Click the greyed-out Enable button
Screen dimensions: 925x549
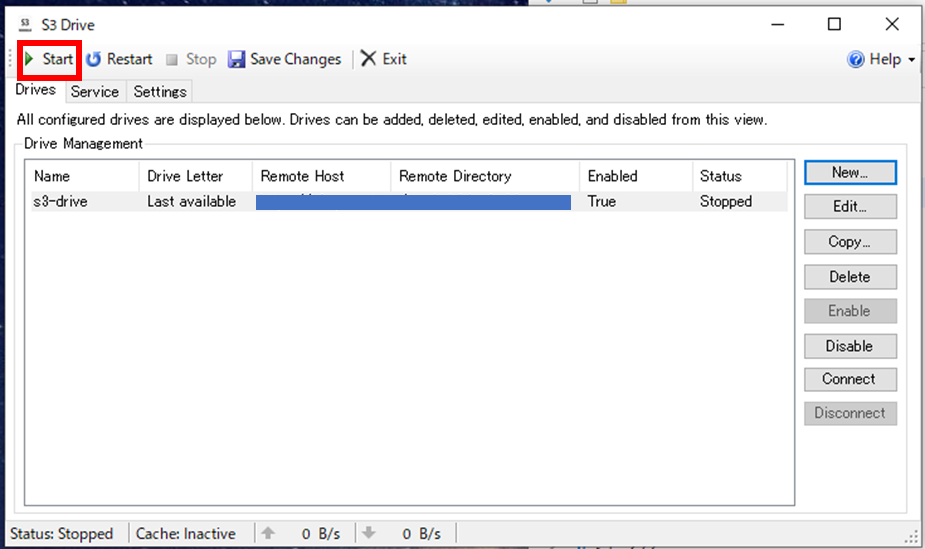(x=850, y=311)
